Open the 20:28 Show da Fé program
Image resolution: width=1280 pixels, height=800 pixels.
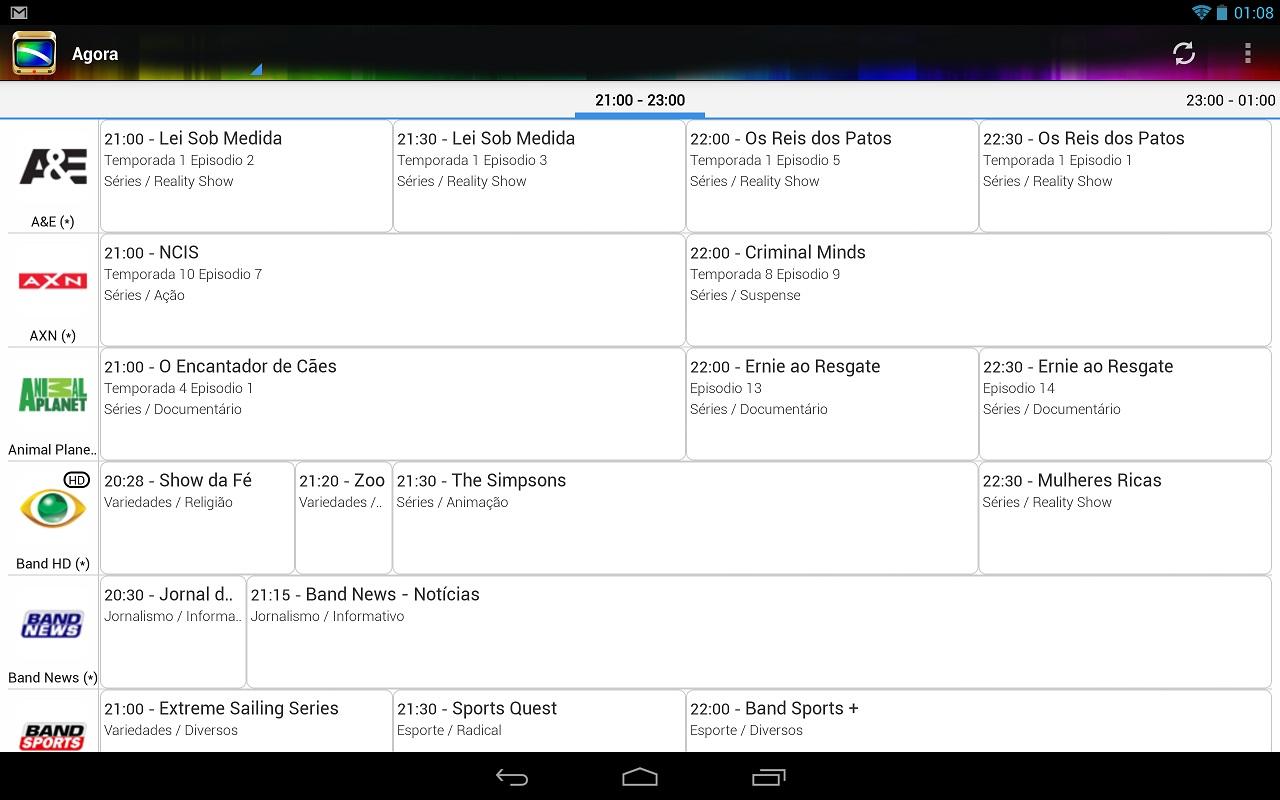coord(197,518)
